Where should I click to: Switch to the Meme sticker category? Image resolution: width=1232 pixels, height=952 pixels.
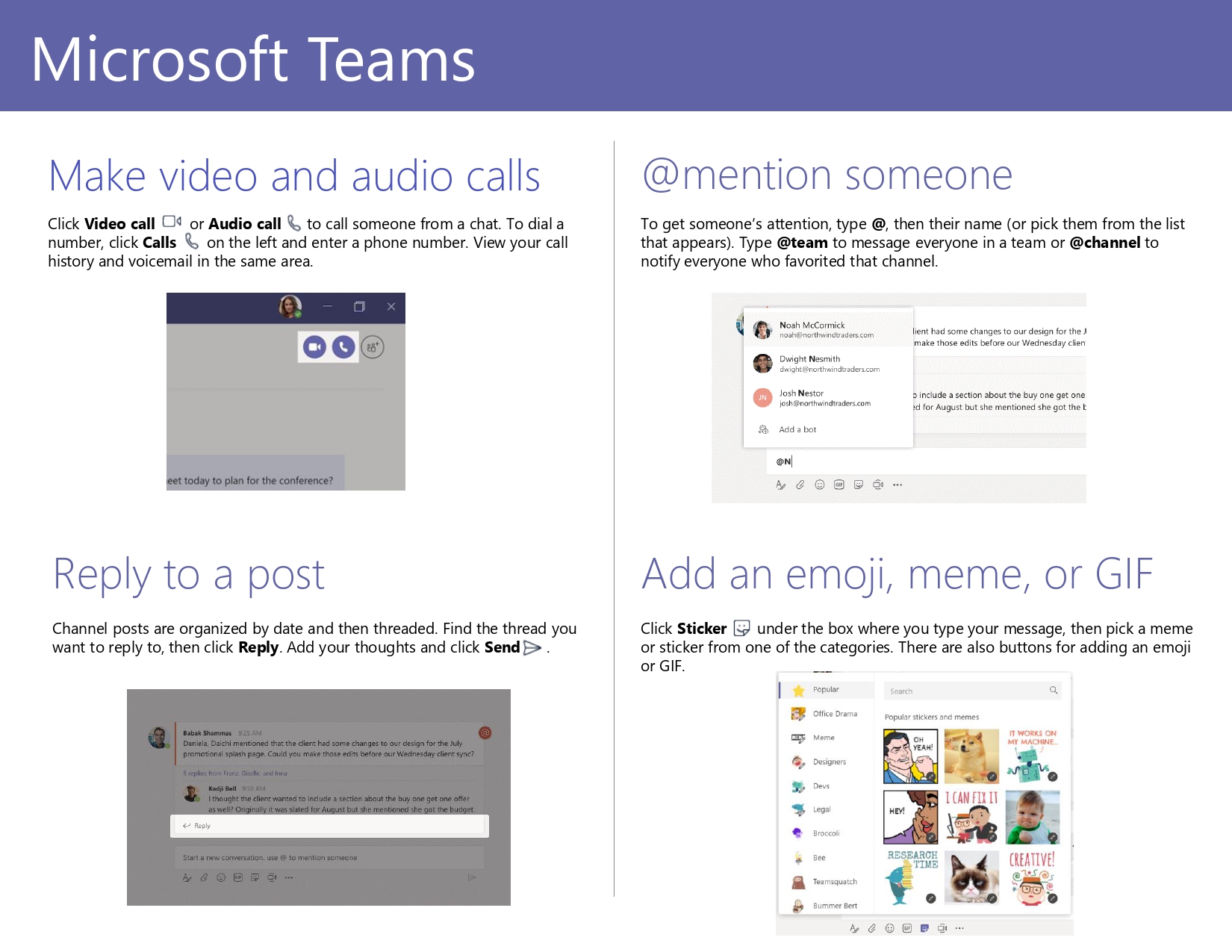pos(824,738)
